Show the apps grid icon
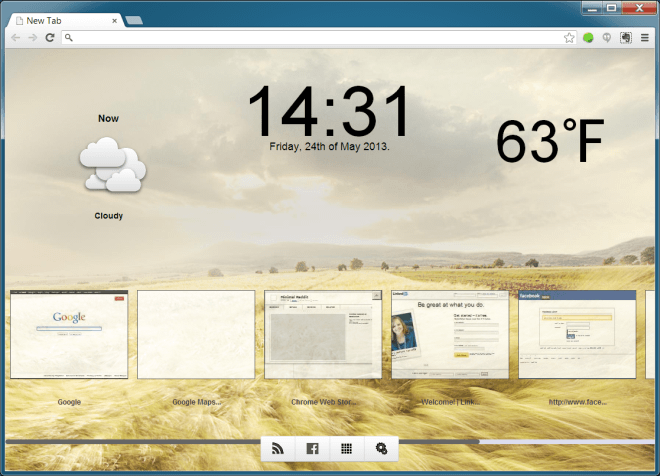Image resolution: width=660 pixels, height=476 pixels. (x=346, y=449)
